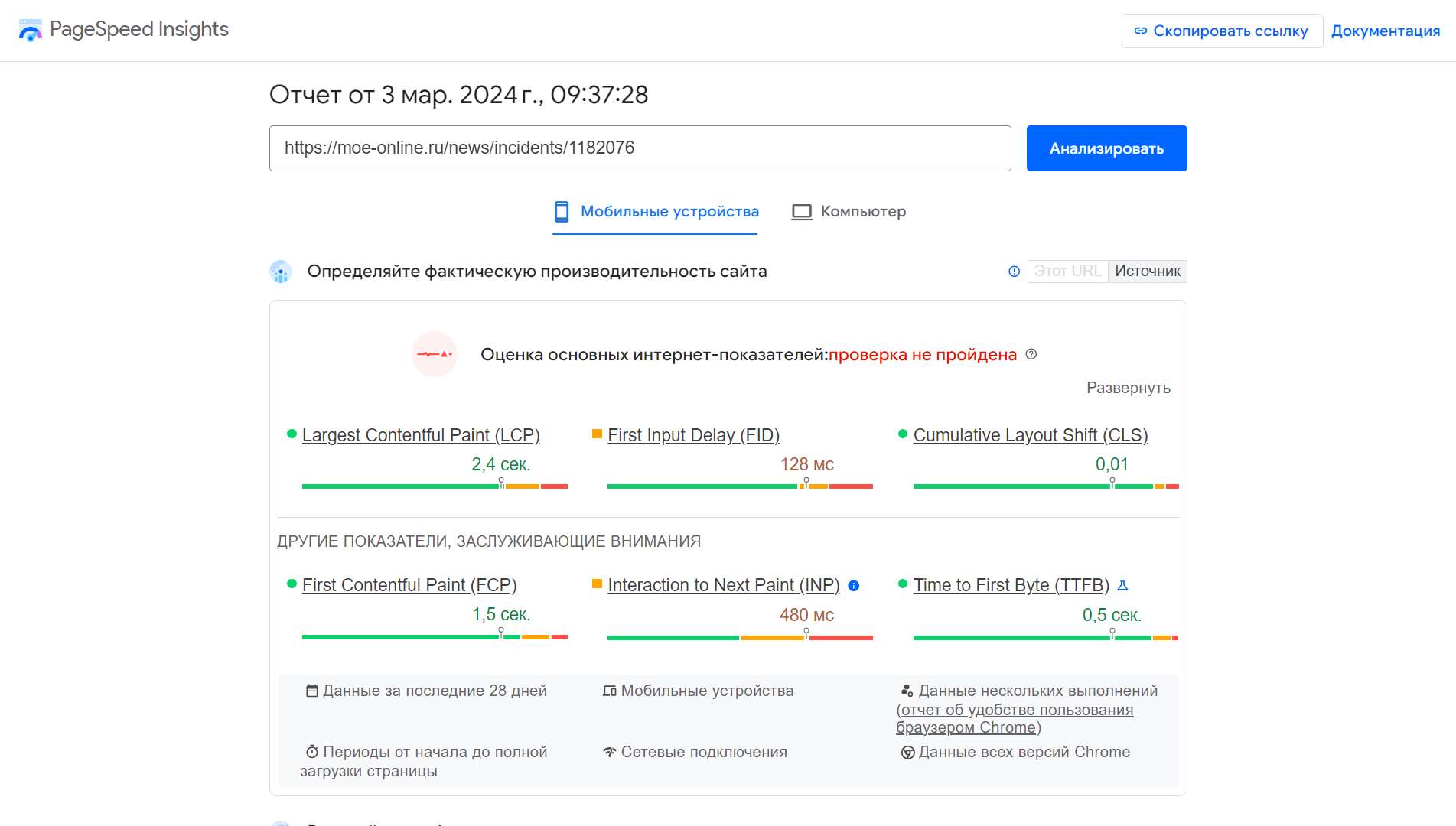
Task: Click the FID value 128 мс
Action: pyautogui.click(x=807, y=464)
